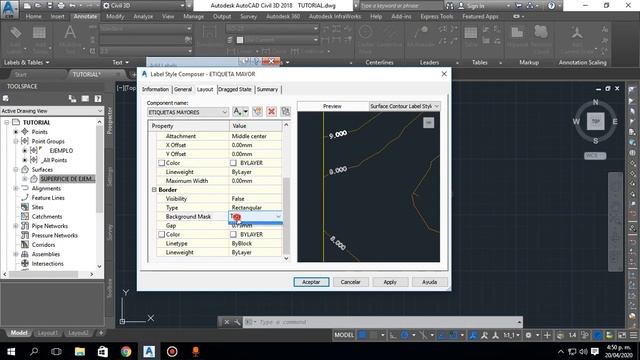
Task: Open the Surface Contour Label Style preview dropdown
Action: [x=404, y=106]
